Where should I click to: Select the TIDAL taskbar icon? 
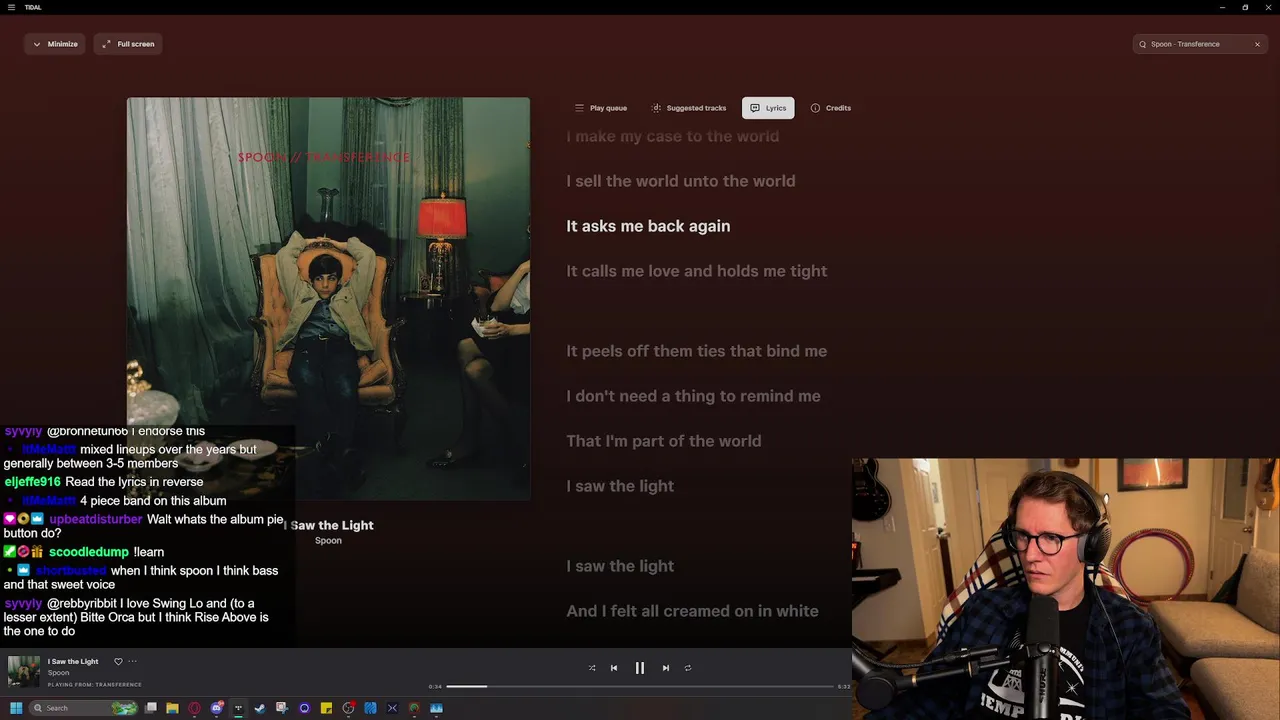coord(238,708)
